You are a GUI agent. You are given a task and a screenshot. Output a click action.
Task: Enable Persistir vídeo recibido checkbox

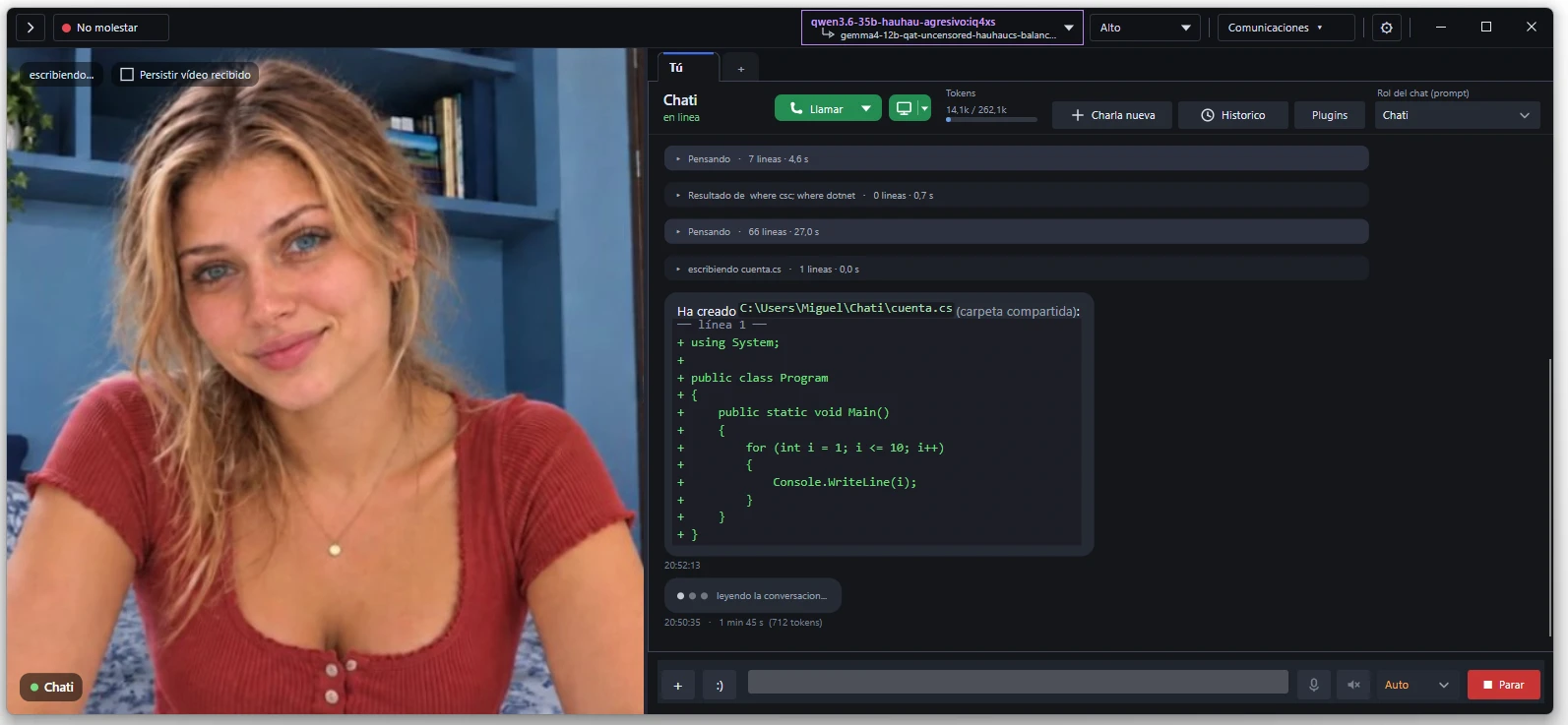tap(127, 75)
